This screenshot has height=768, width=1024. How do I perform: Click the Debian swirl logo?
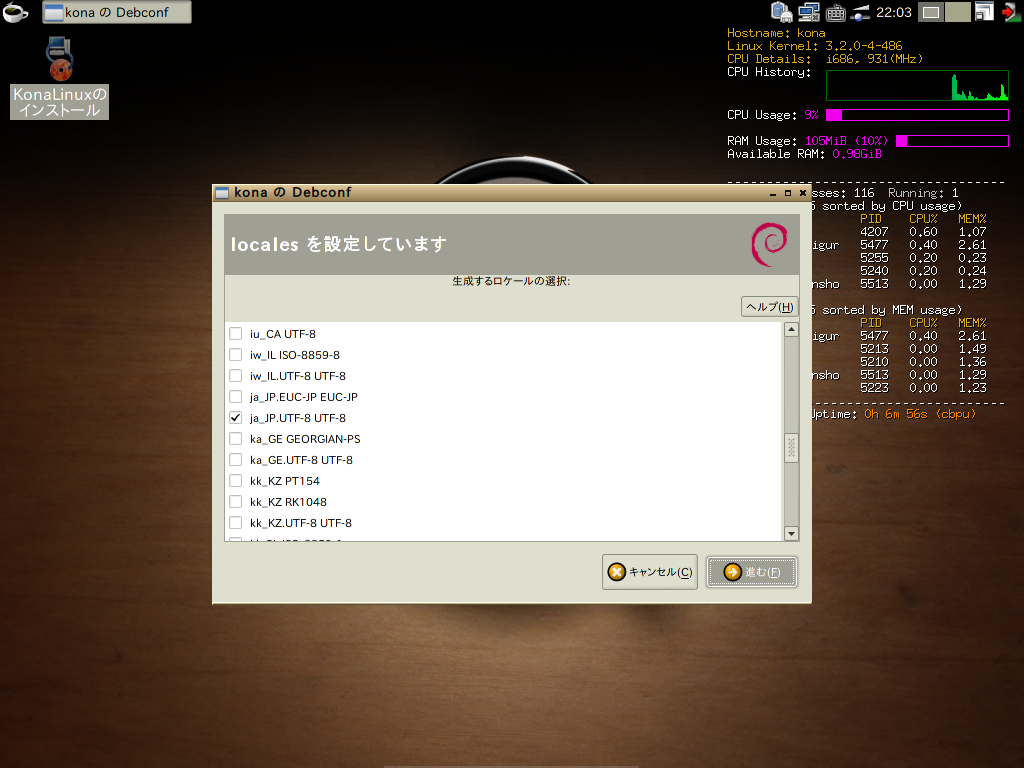pyautogui.click(x=769, y=244)
